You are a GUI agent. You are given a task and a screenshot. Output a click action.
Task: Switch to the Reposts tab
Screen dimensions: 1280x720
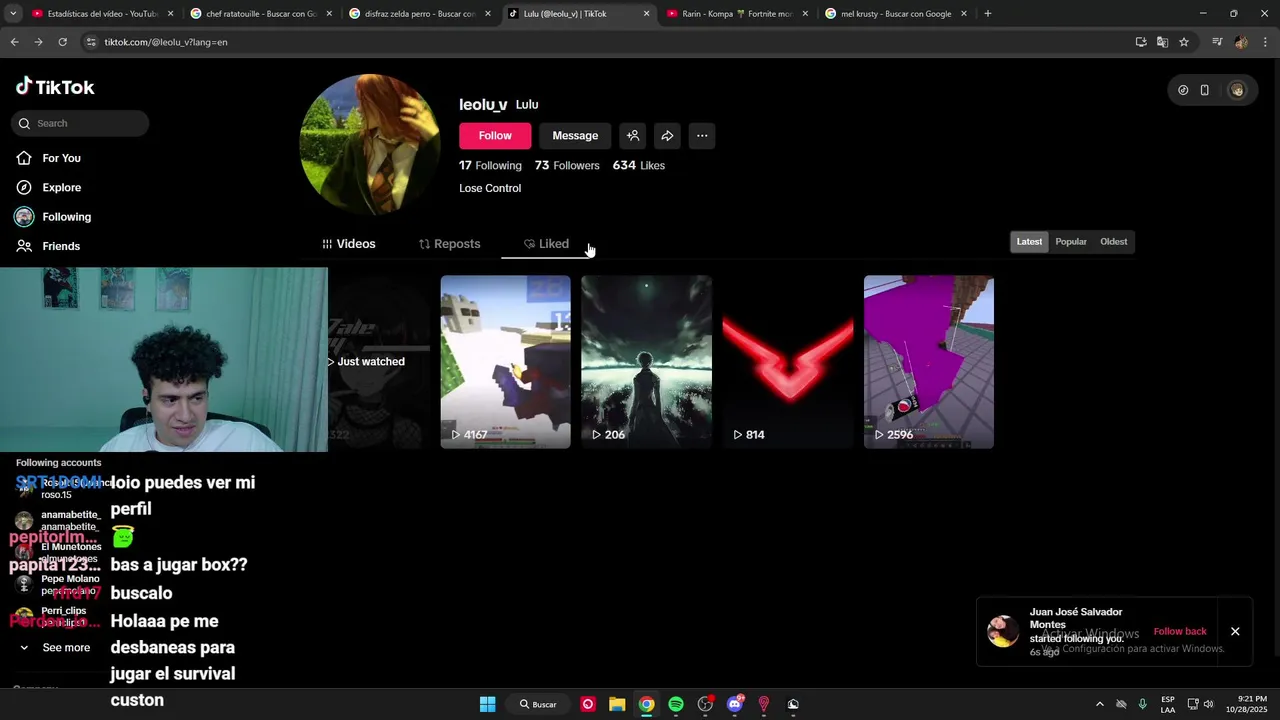449,244
